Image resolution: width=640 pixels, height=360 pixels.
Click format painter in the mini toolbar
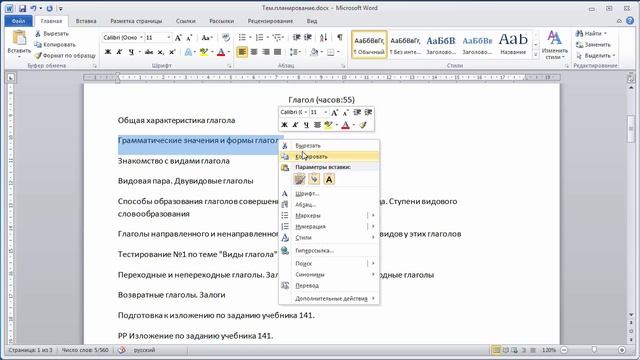(362, 125)
